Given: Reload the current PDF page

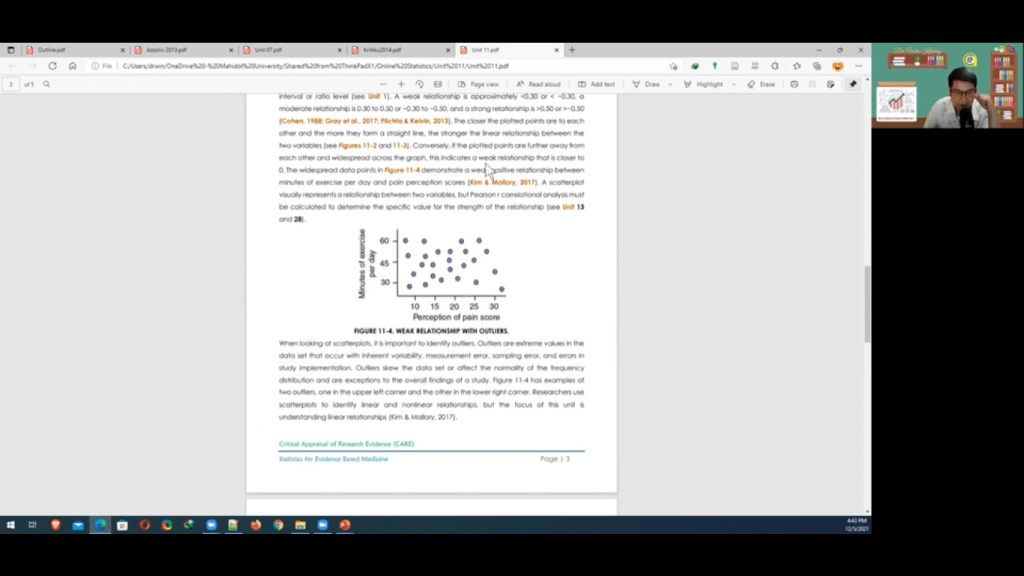Looking at the screenshot, I should coord(52,66).
